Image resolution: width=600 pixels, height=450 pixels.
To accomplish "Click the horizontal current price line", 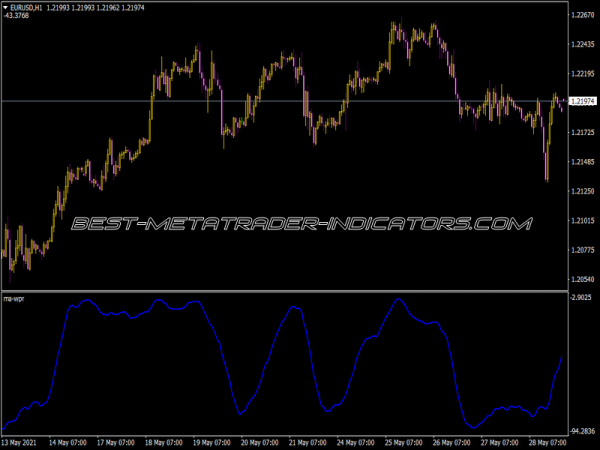I will [x=100, y=102].
